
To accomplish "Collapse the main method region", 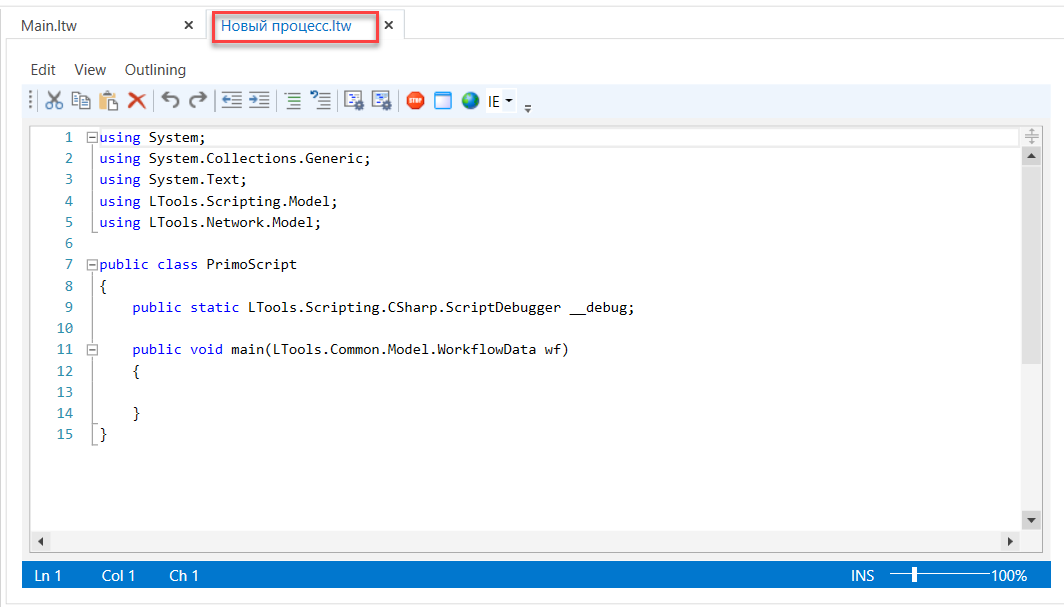I will tap(92, 350).
